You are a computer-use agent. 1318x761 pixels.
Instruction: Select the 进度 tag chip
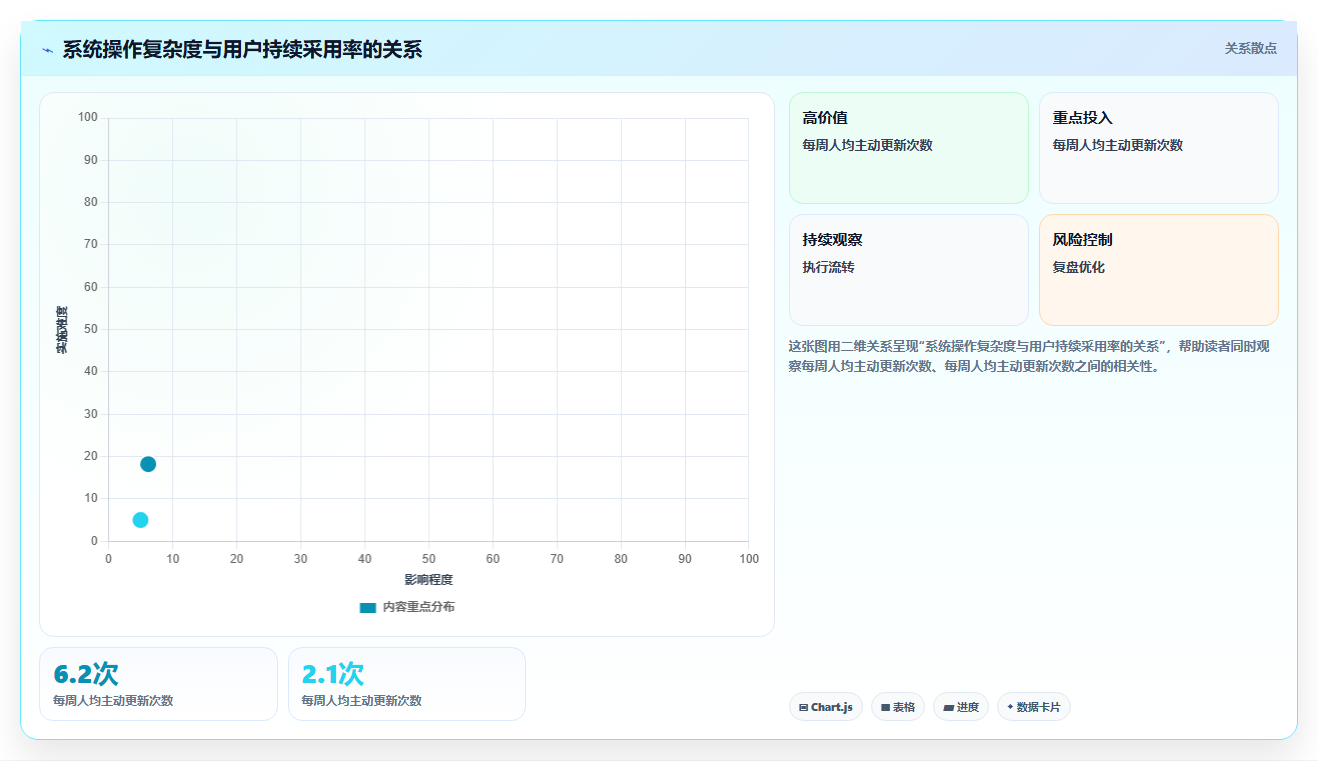961,707
